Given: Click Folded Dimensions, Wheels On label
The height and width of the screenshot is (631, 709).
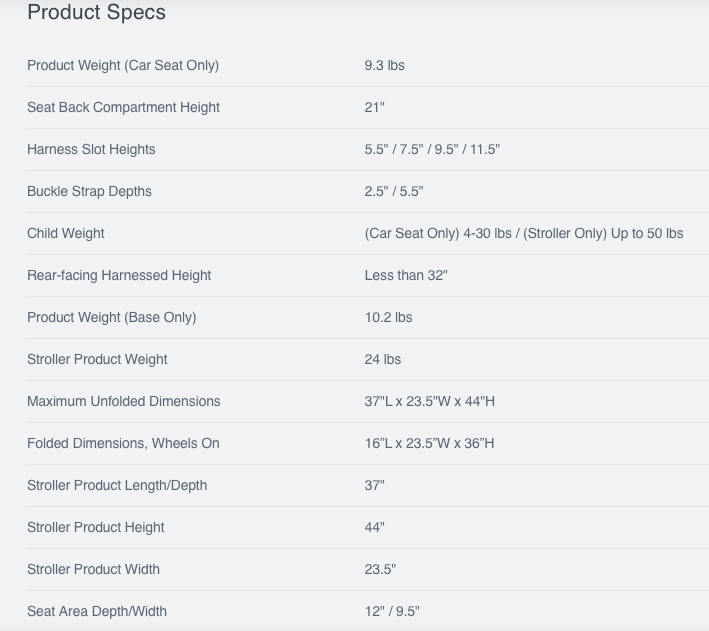Looking at the screenshot, I should pyautogui.click(x=123, y=443).
